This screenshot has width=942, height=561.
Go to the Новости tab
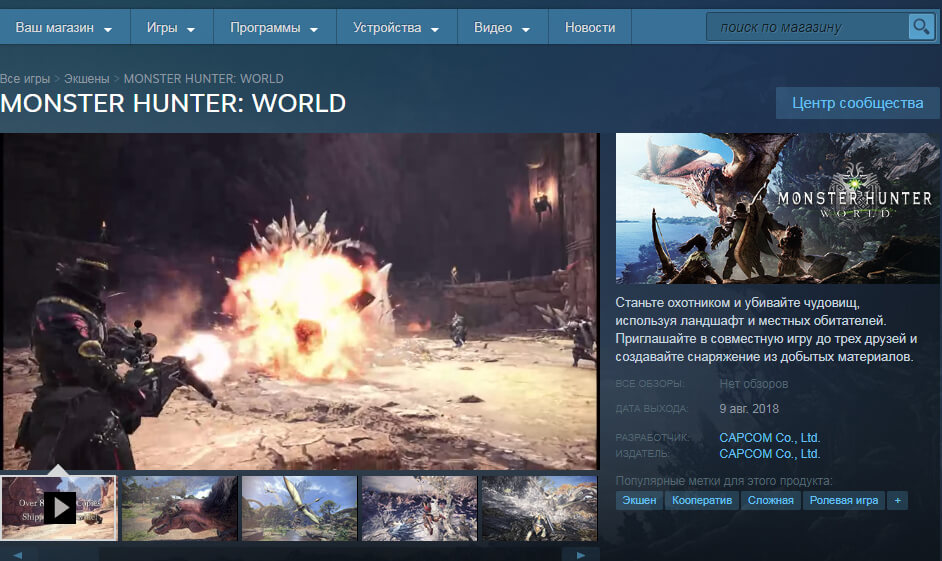[x=590, y=28]
